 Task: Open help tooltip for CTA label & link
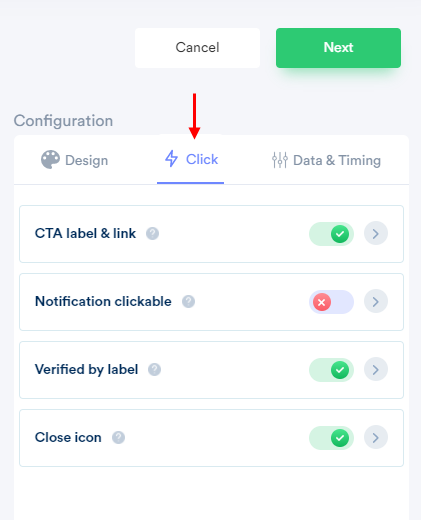tap(152, 233)
